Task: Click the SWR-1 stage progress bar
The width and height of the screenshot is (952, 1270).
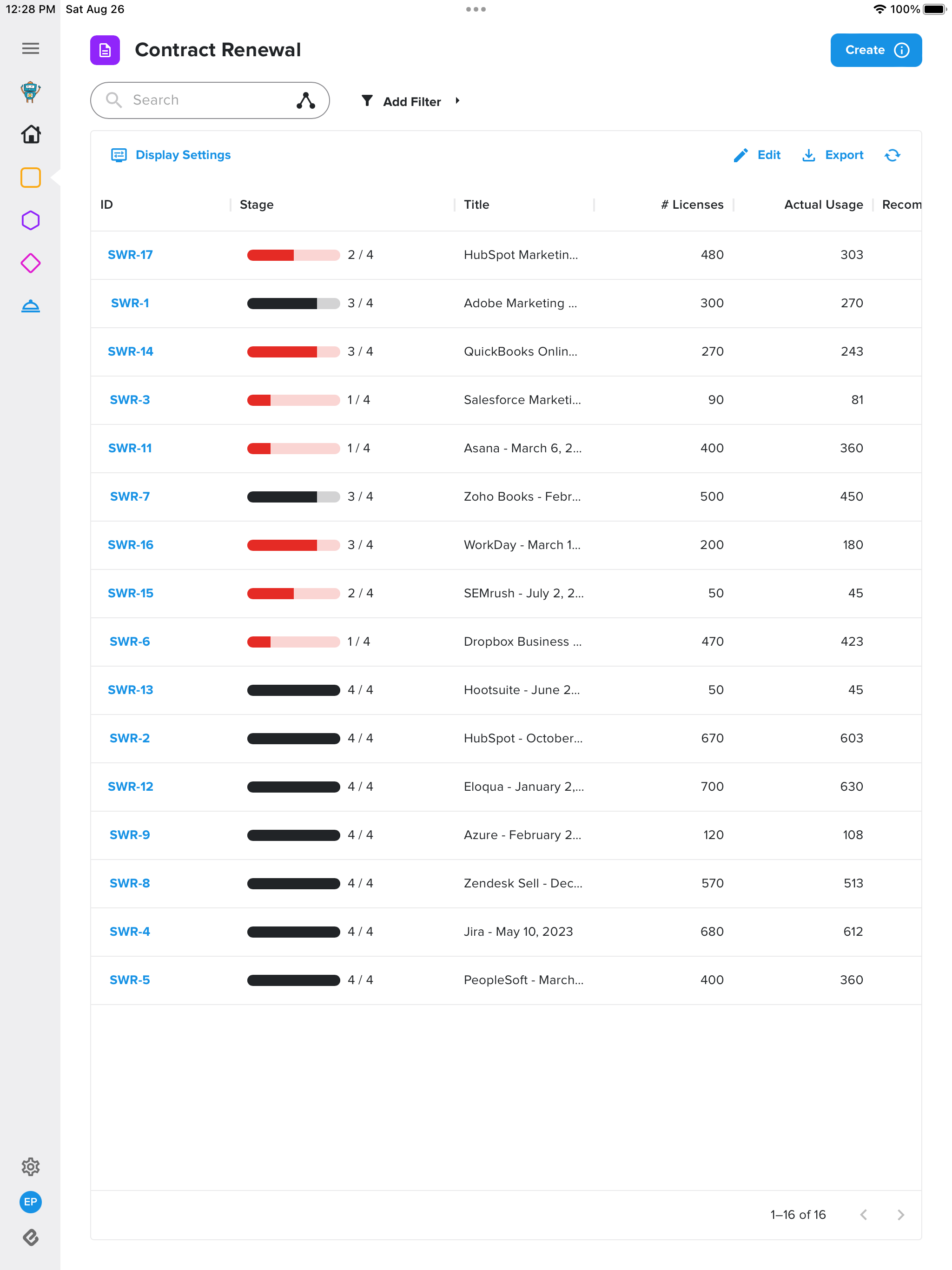Action: click(x=293, y=303)
